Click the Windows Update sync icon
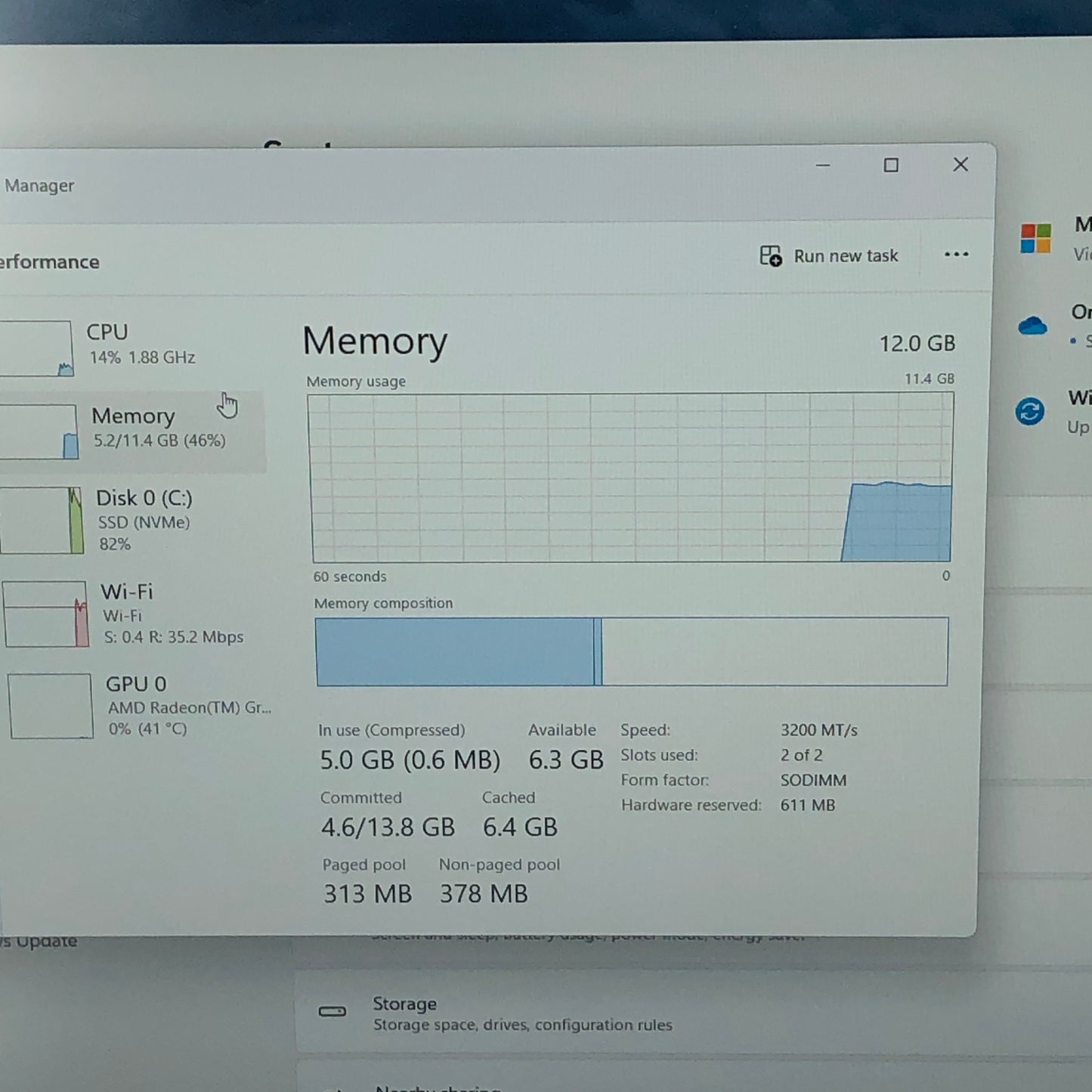Viewport: 1092px width, 1092px height. pos(1029,412)
